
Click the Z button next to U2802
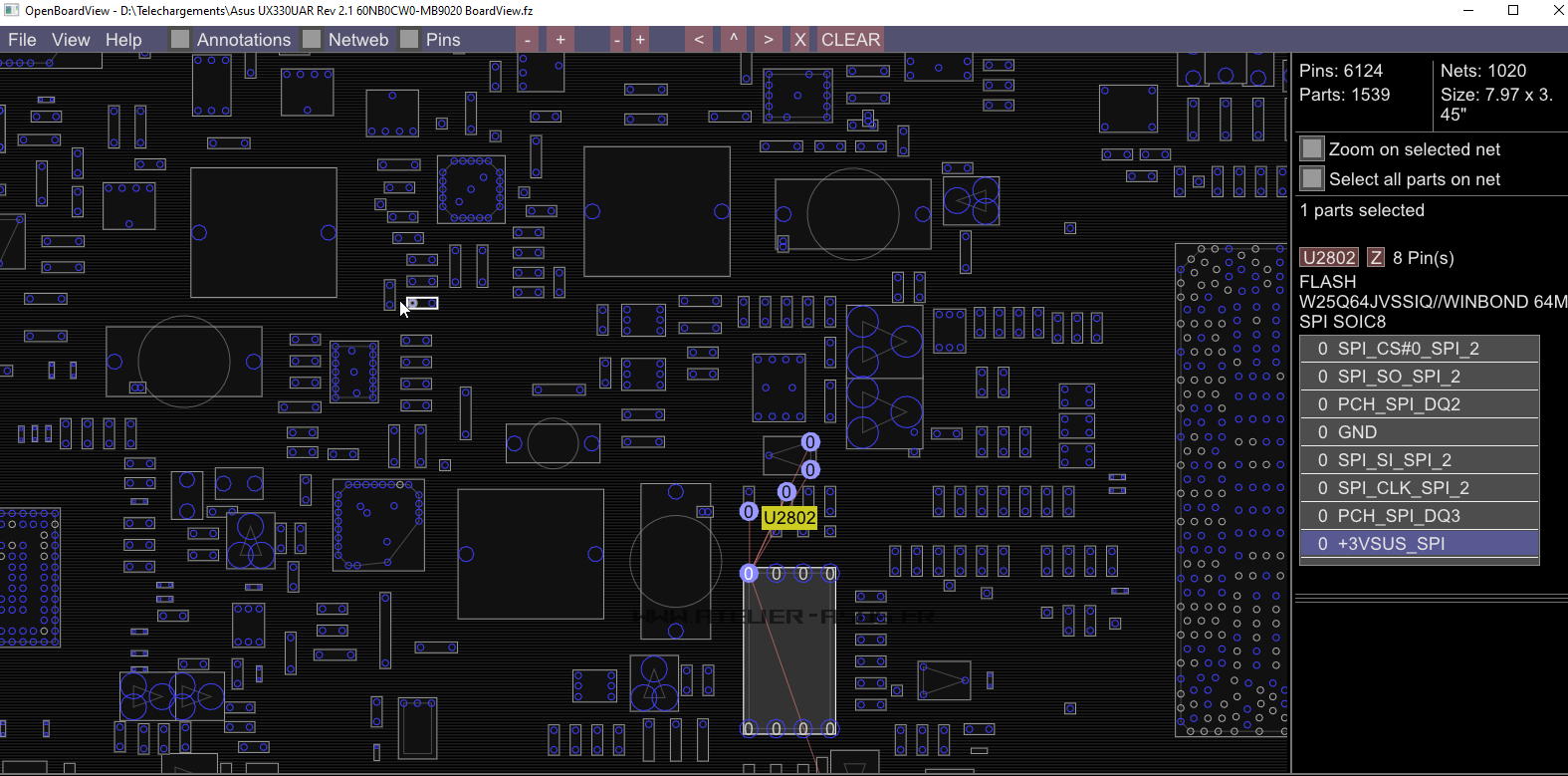[1375, 258]
